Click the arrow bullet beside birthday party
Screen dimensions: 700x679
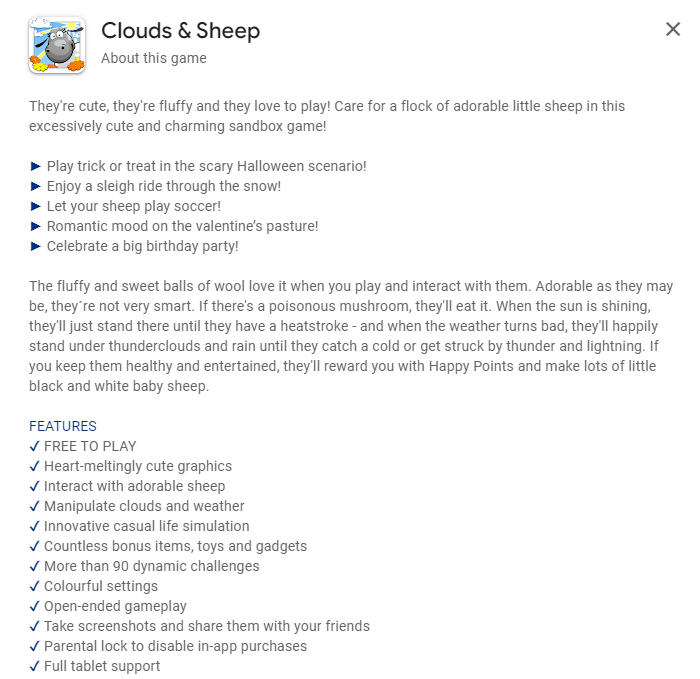(x=35, y=246)
